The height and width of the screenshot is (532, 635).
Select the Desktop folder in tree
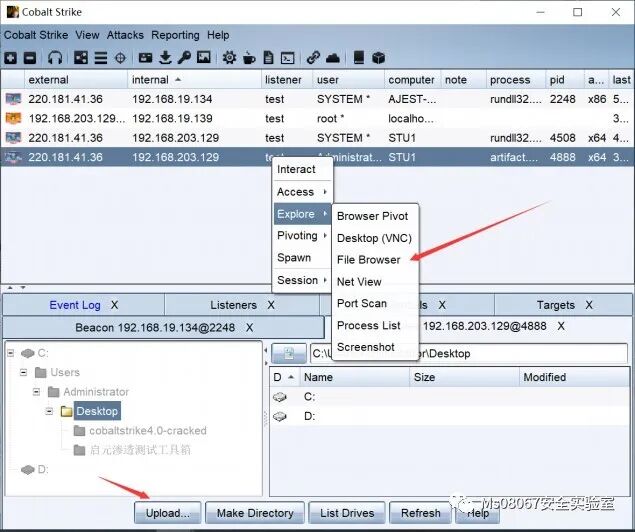click(97, 411)
